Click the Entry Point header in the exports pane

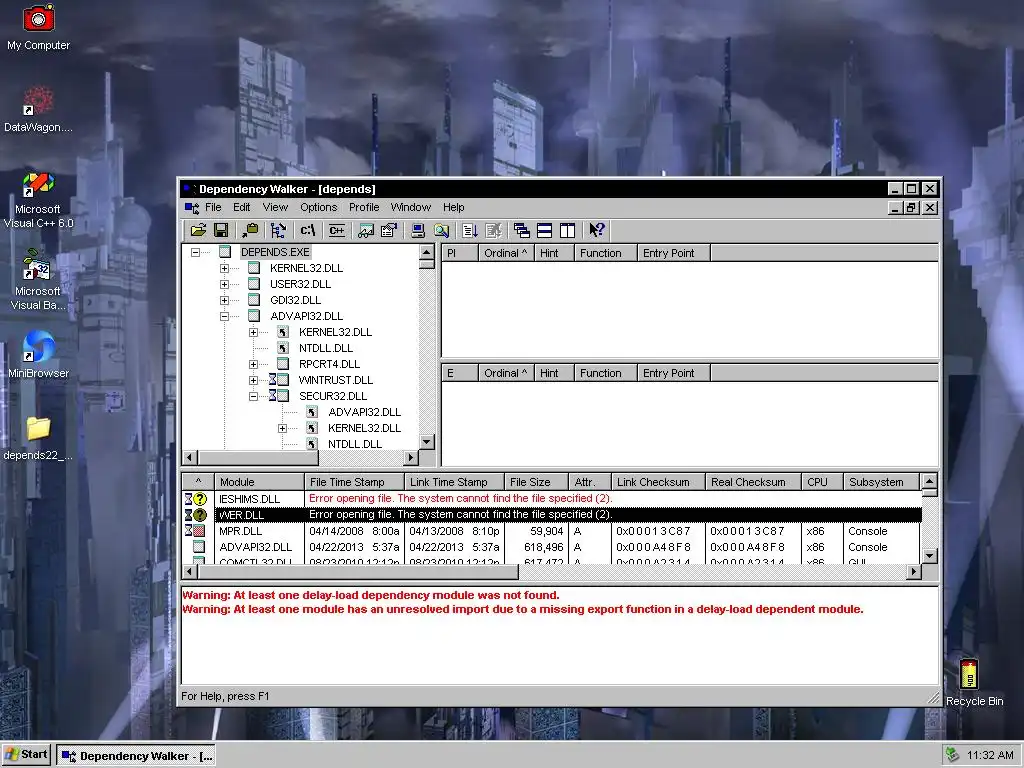coord(673,373)
